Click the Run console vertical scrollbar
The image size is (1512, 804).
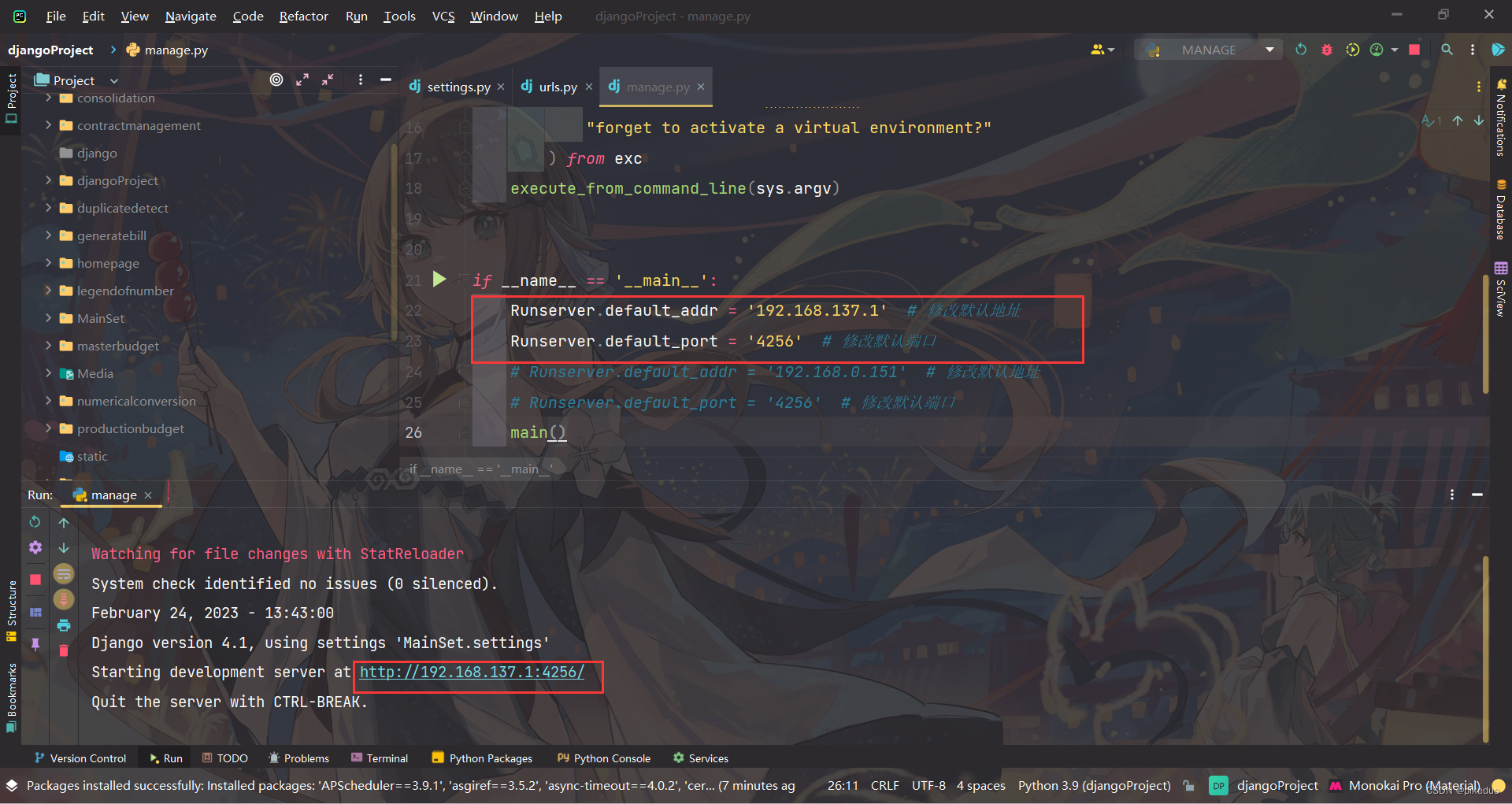(x=1485, y=650)
